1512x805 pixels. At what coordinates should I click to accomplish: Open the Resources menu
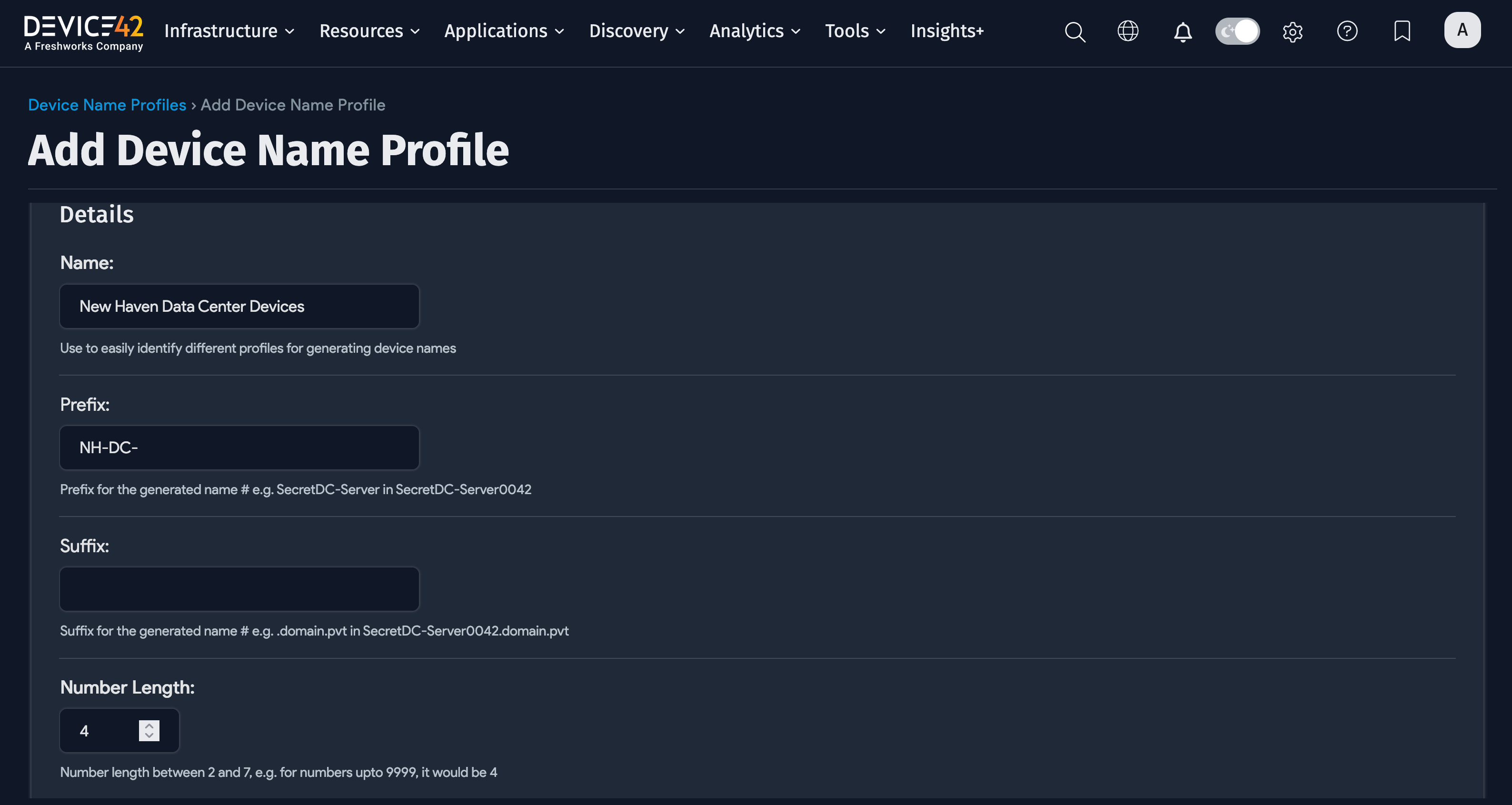(x=368, y=31)
